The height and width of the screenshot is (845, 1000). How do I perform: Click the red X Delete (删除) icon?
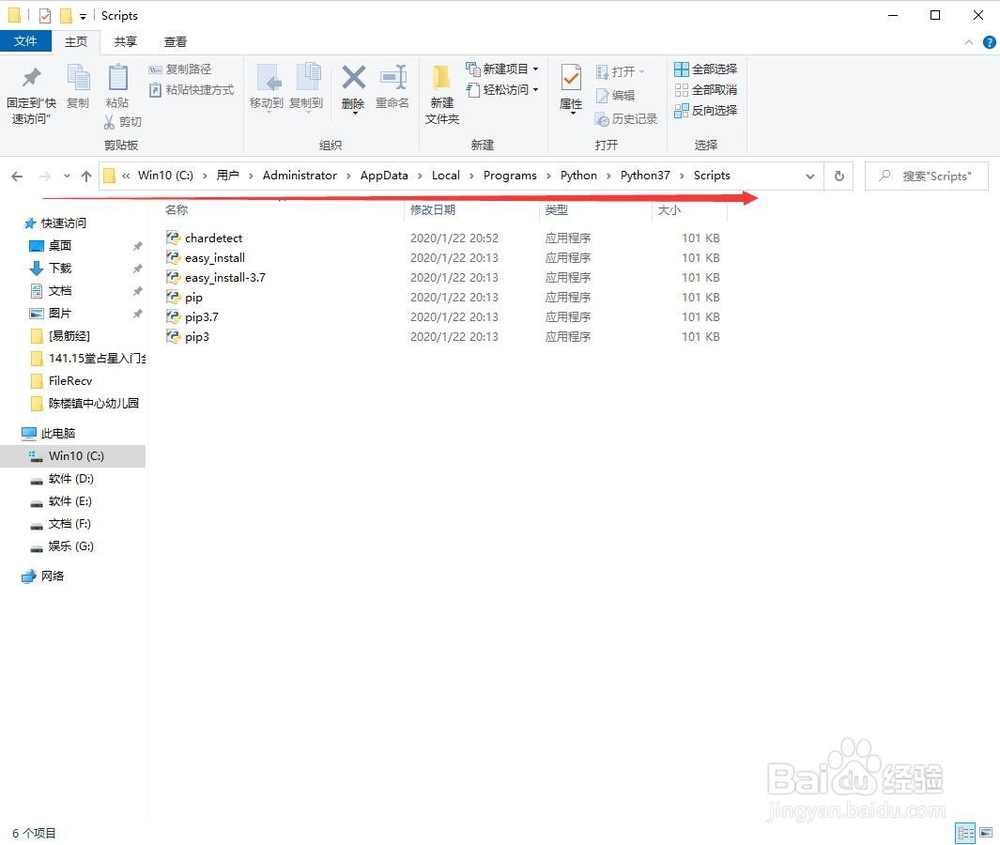click(353, 77)
